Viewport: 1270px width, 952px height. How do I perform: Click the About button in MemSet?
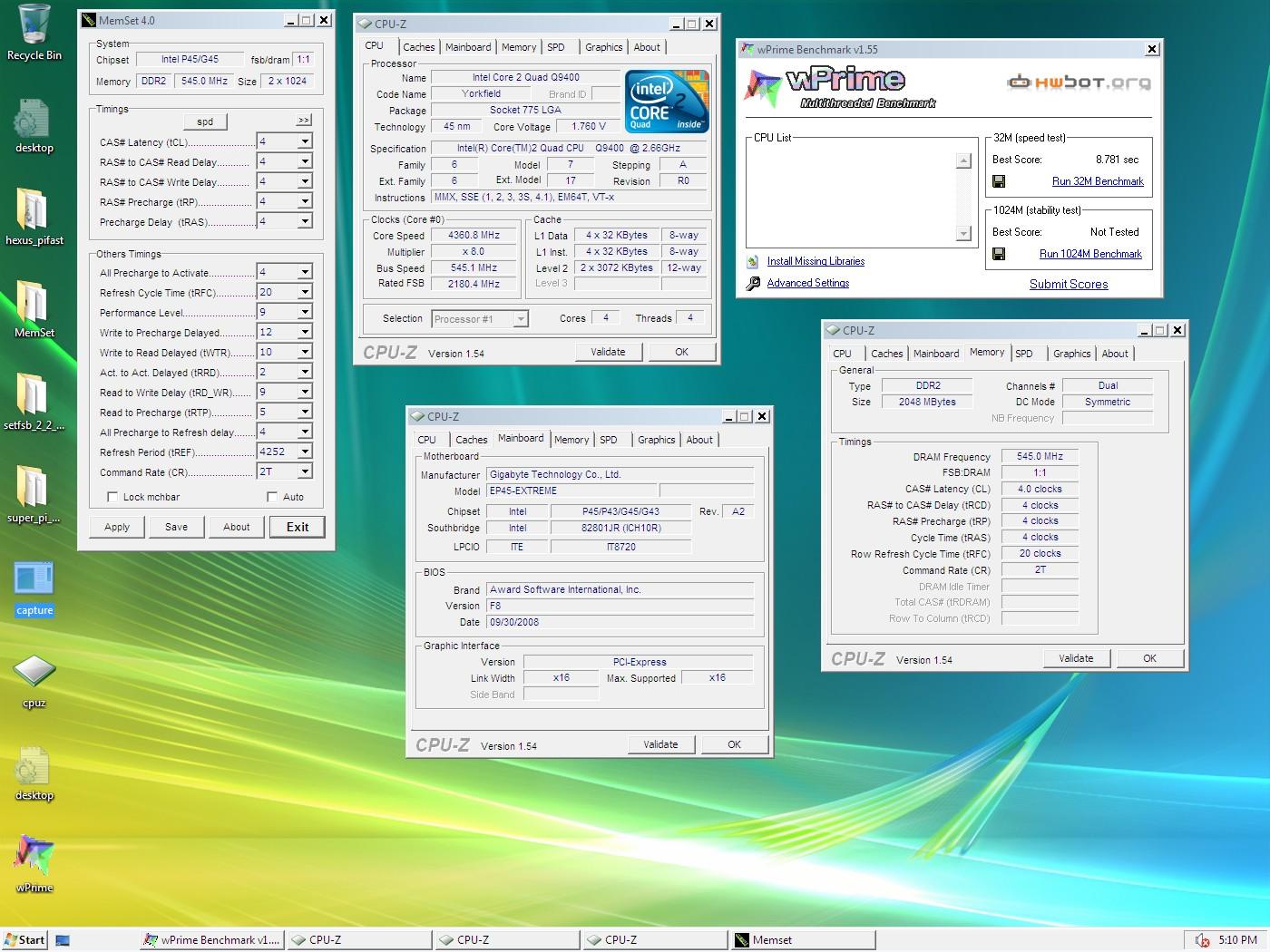[x=237, y=527]
